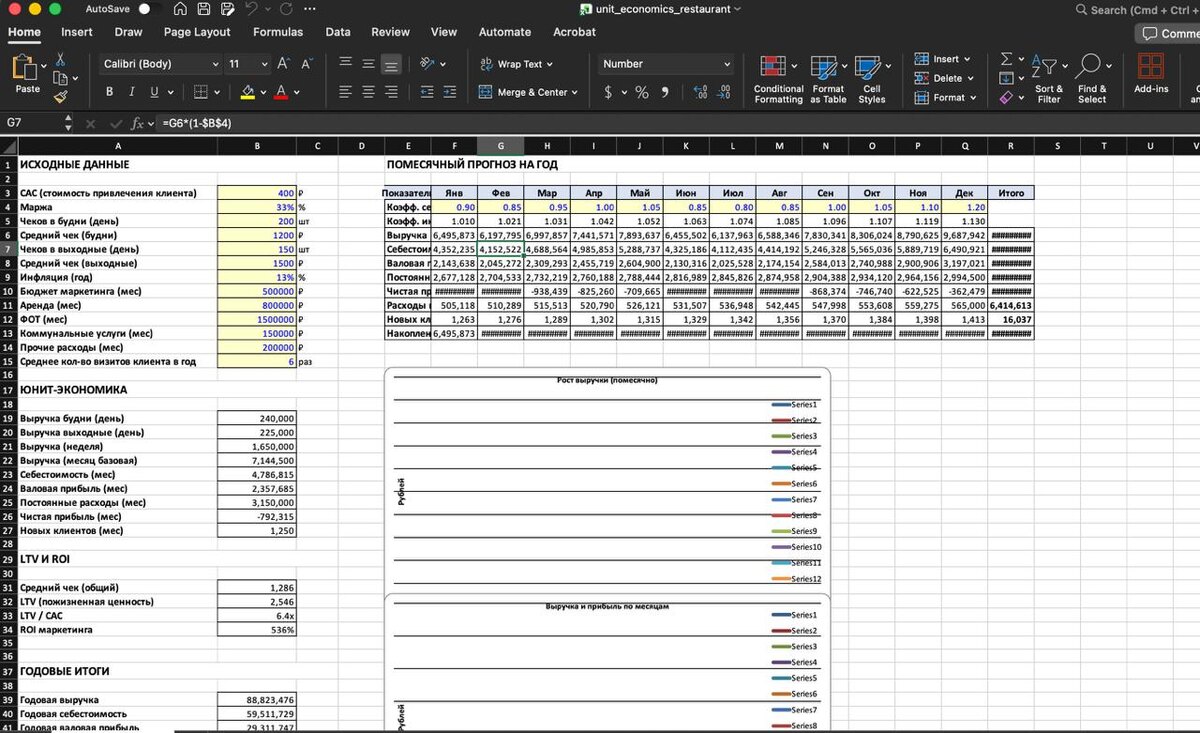Decrease font size with smaller A icon
Image resolution: width=1200 pixels, height=733 pixels.
click(305, 64)
